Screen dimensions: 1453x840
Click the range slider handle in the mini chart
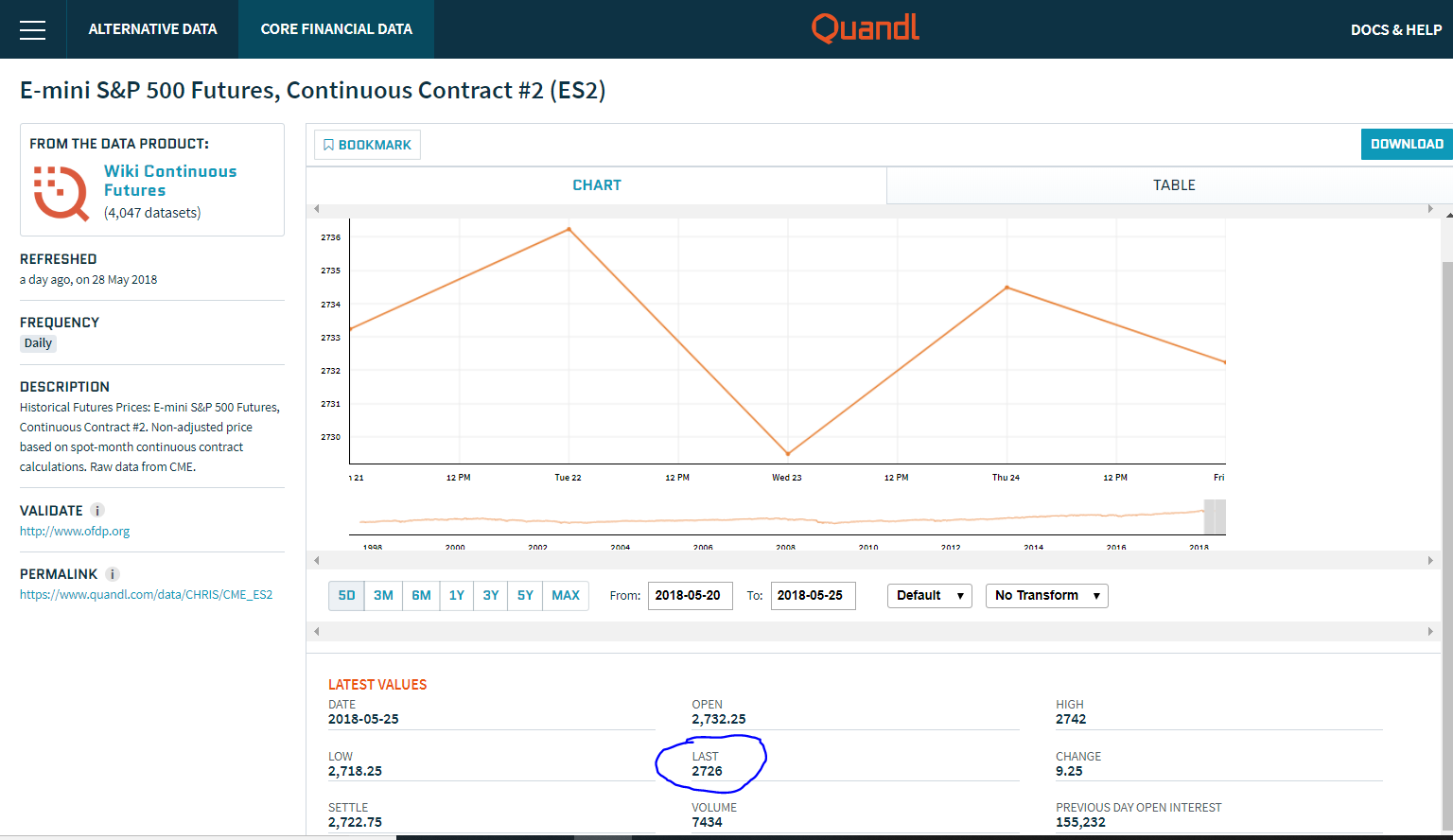(1215, 516)
